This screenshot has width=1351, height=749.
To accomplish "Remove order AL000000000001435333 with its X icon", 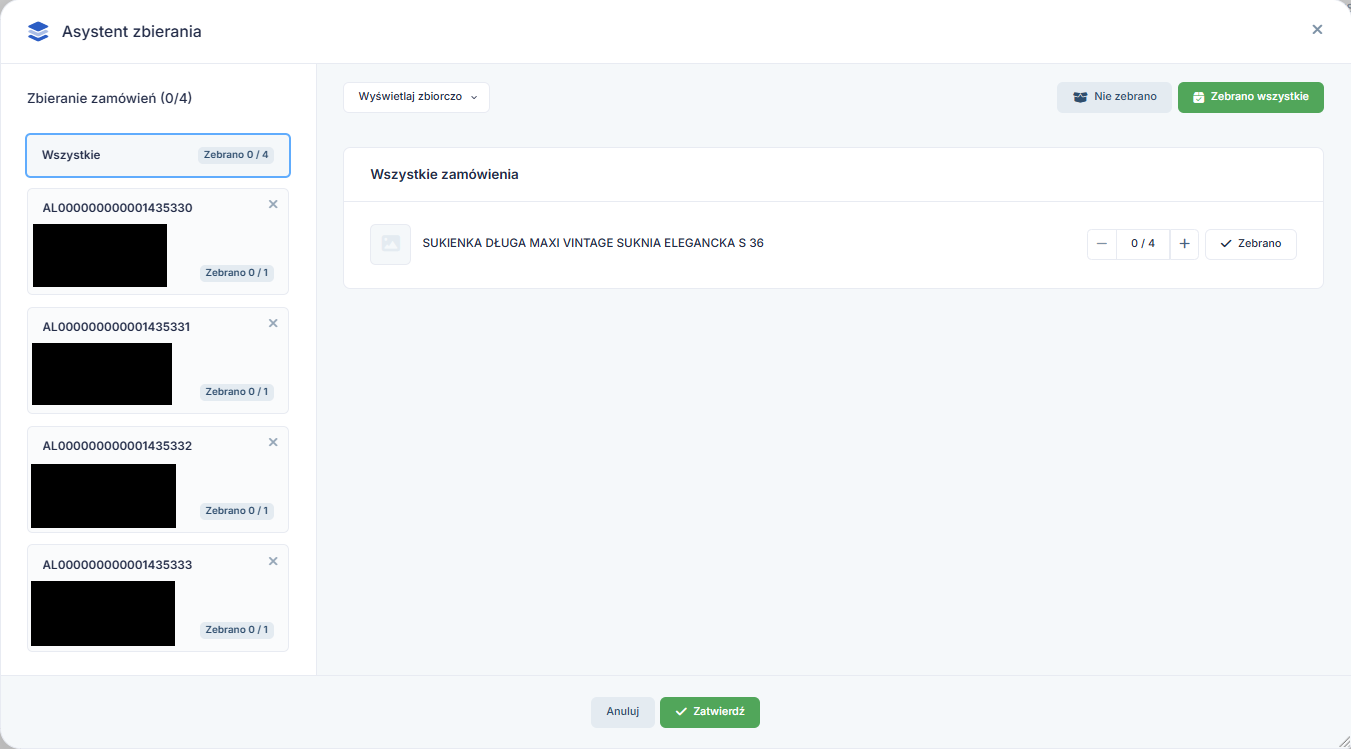I will coord(273,561).
